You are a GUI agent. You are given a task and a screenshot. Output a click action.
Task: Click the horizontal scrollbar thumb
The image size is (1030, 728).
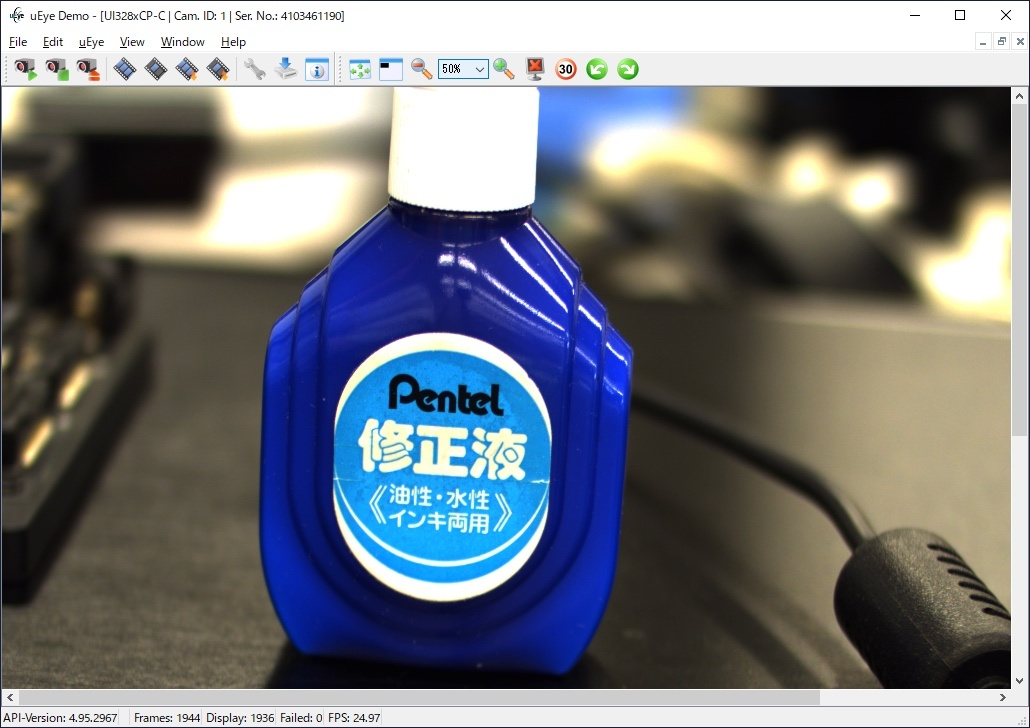[x=419, y=697]
